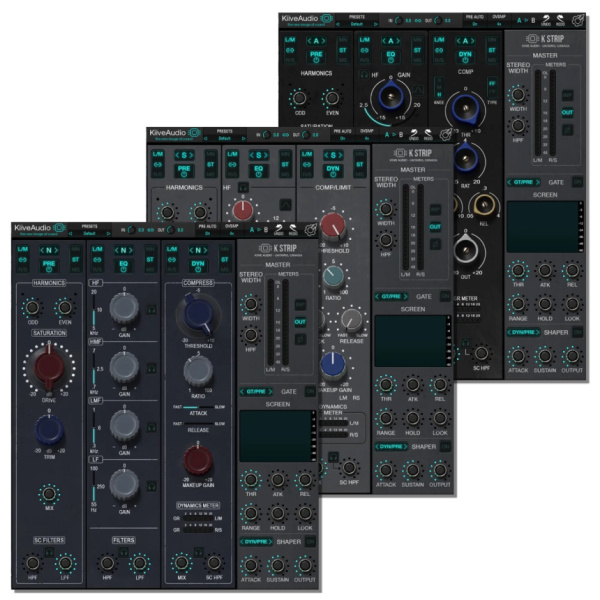This screenshot has width=600, height=600.
Task: Select B state in front window A/B compare
Action: pos(265,230)
